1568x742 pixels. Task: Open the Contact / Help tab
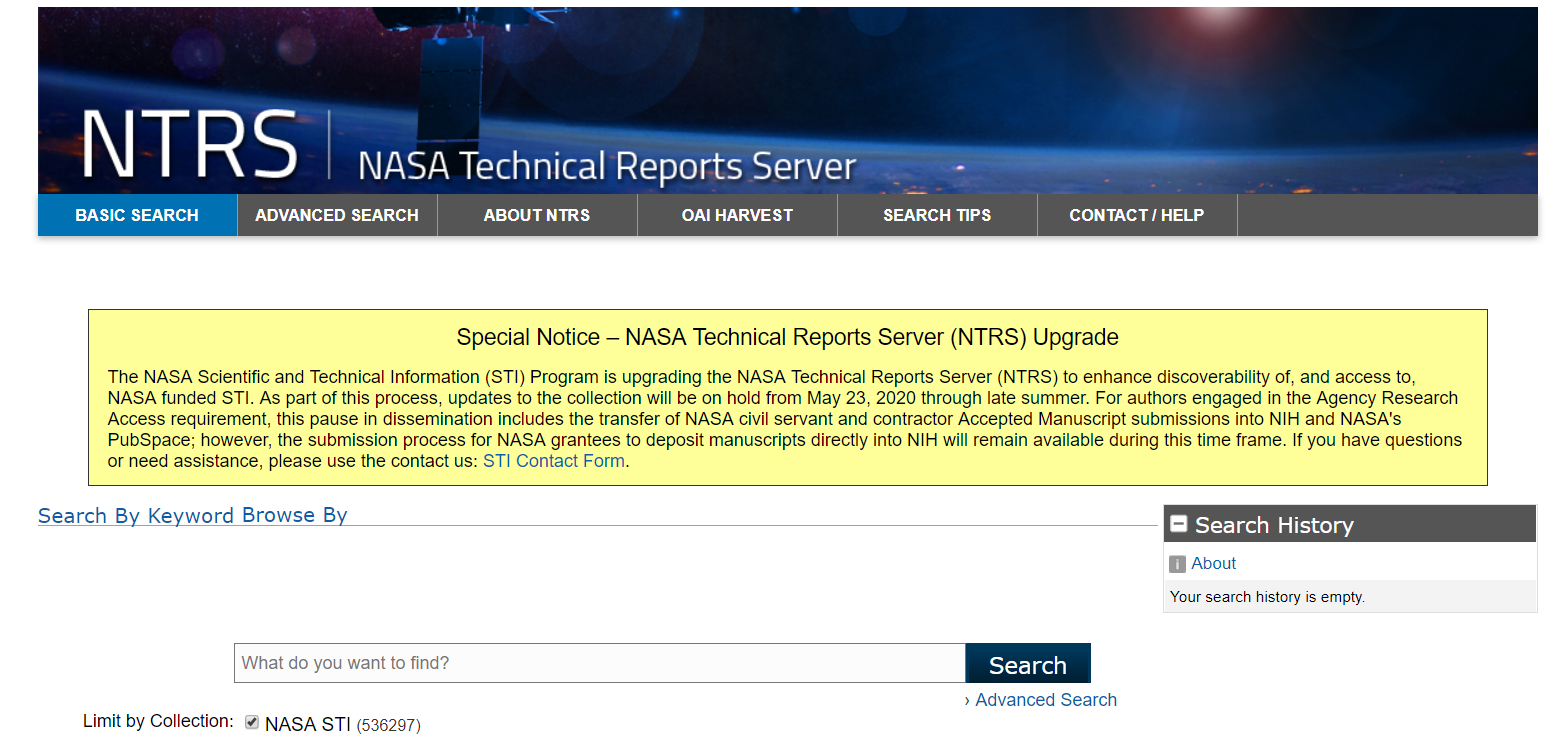point(1137,215)
